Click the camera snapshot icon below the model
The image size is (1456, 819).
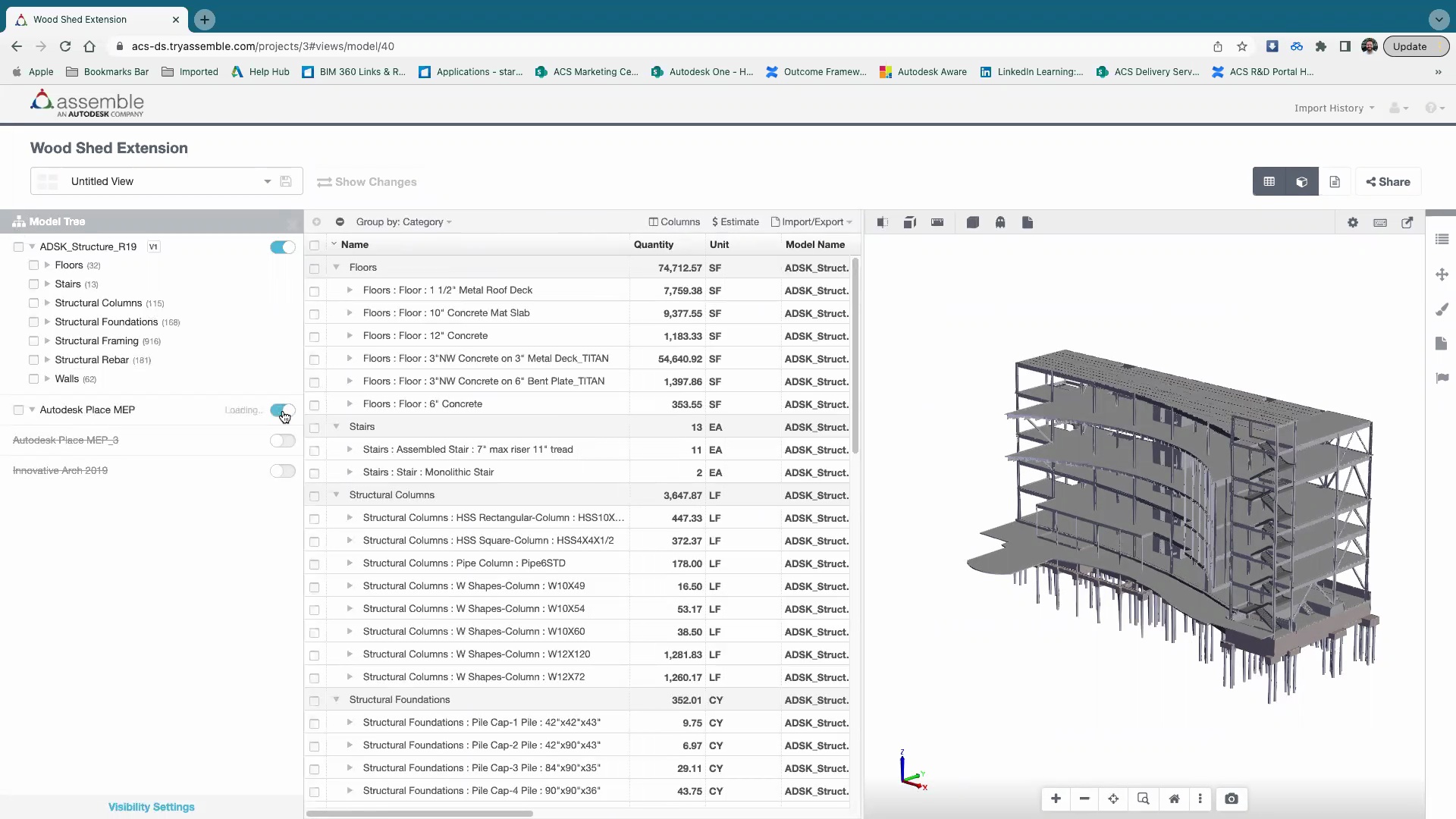1231,799
